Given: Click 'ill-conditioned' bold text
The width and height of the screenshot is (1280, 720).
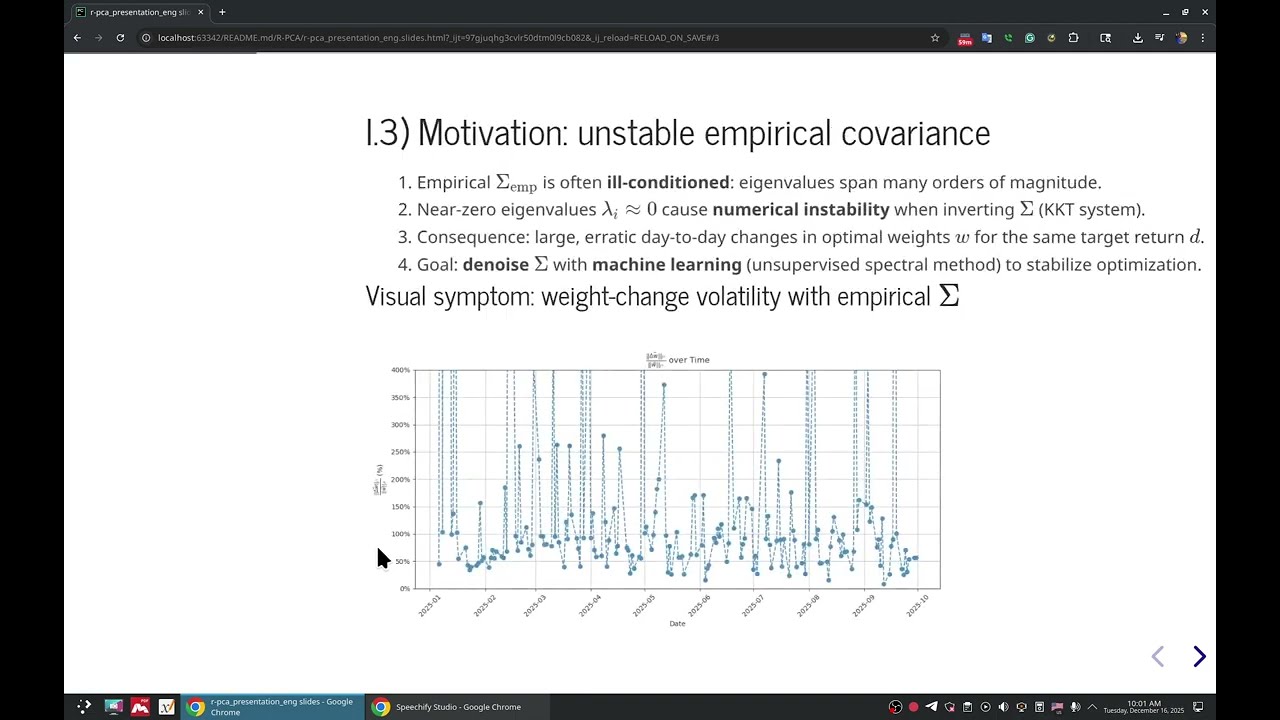Looking at the screenshot, I should (x=668, y=182).
